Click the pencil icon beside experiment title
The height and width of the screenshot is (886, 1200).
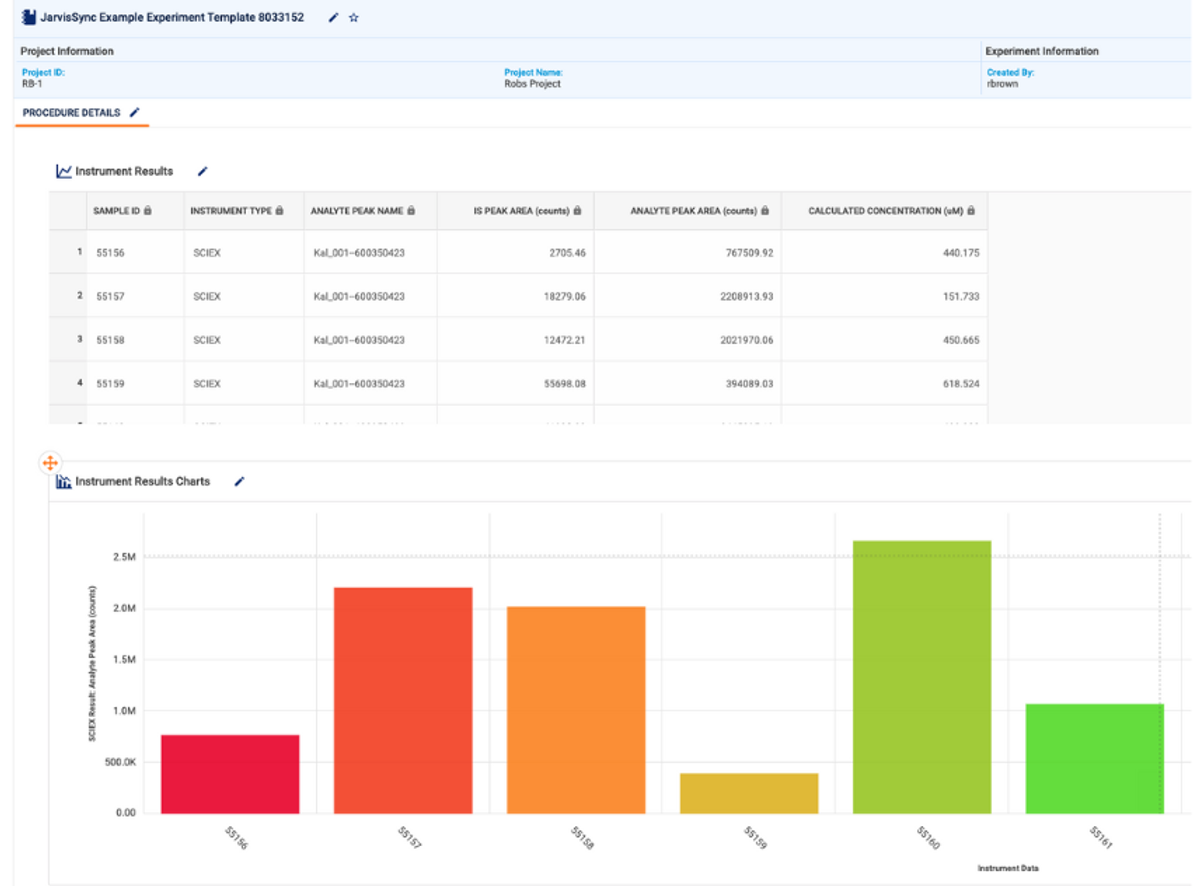pos(334,18)
